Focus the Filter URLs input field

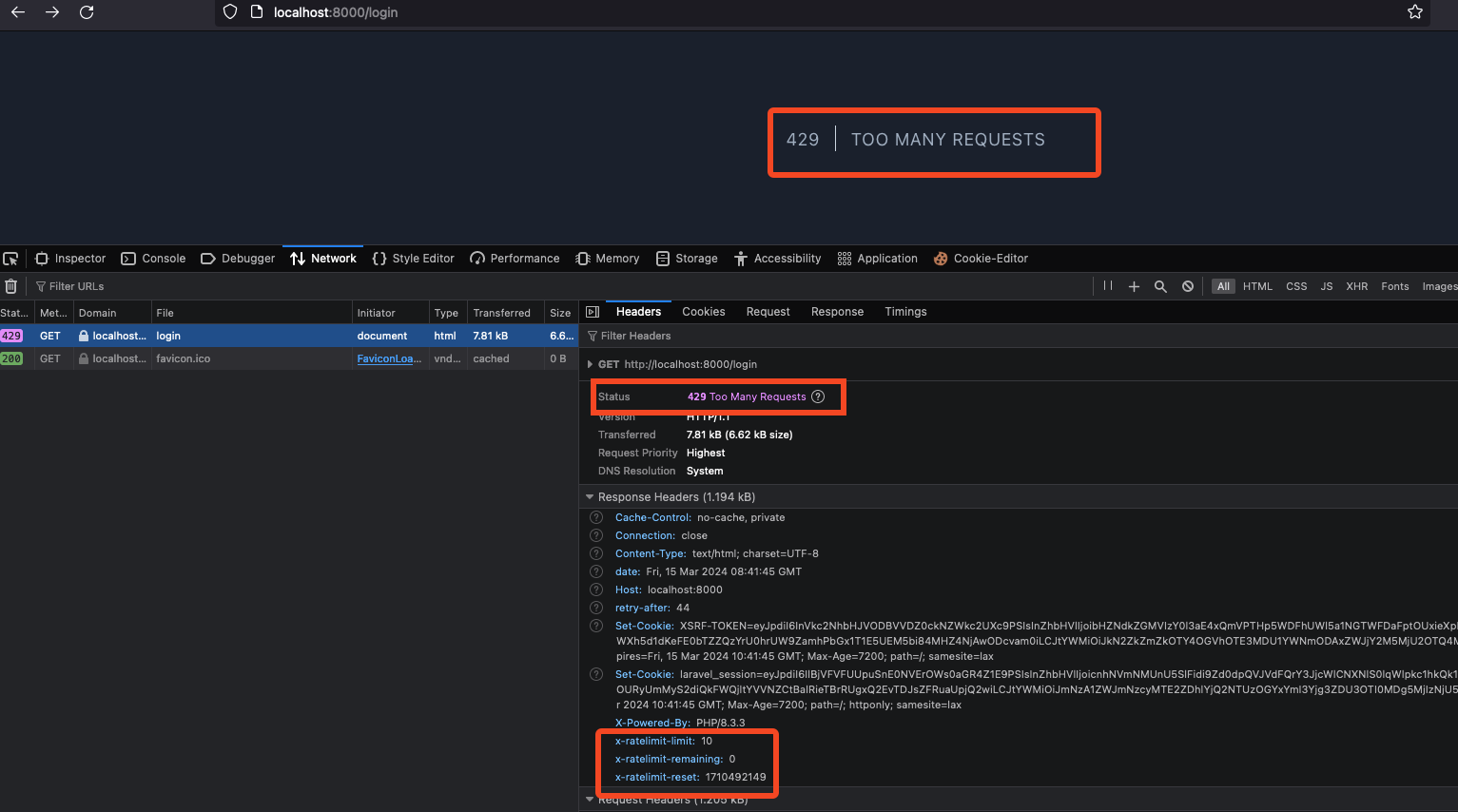click(561, 286)
